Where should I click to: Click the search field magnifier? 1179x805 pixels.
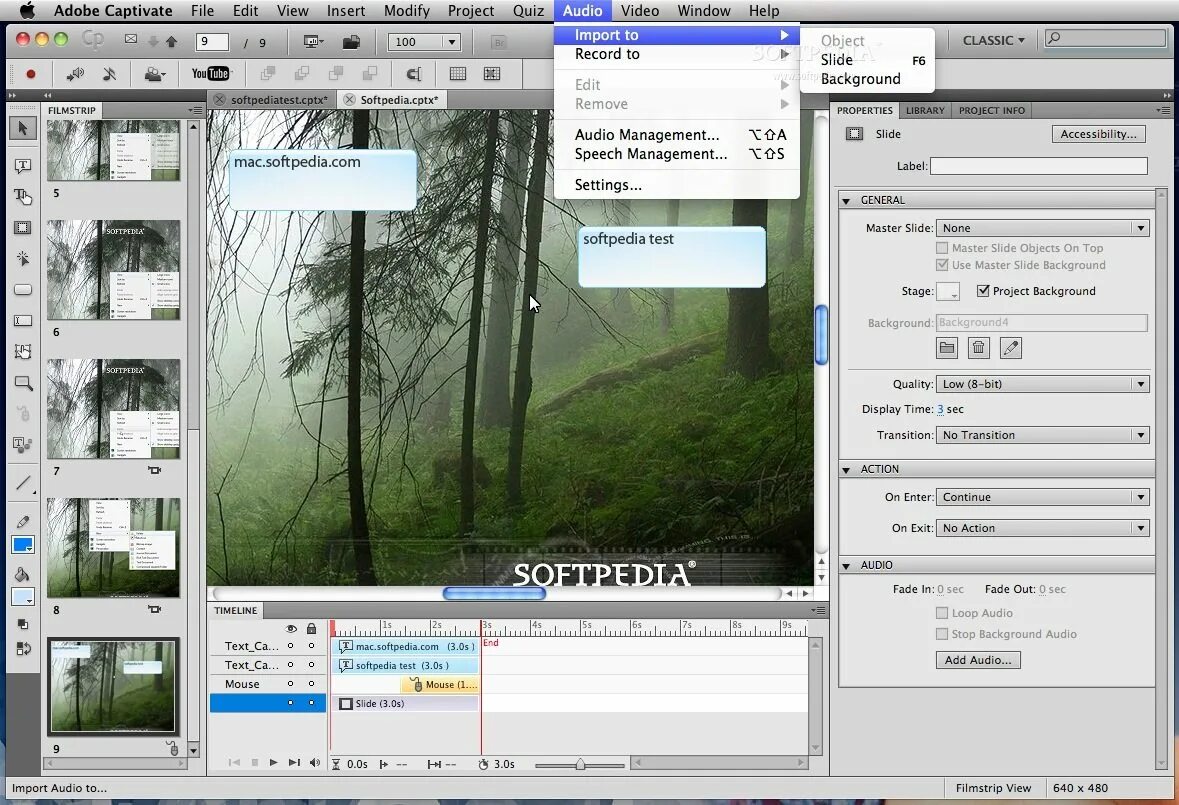(1054, 38)
